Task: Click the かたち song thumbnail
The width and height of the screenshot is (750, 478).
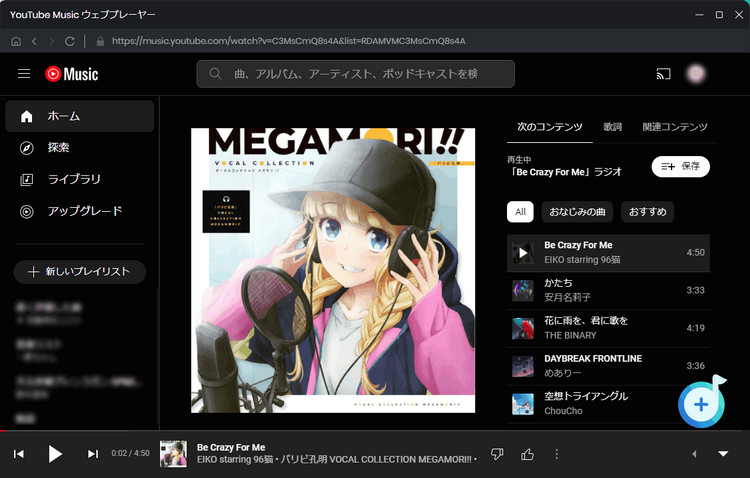Action: [523, 290]
